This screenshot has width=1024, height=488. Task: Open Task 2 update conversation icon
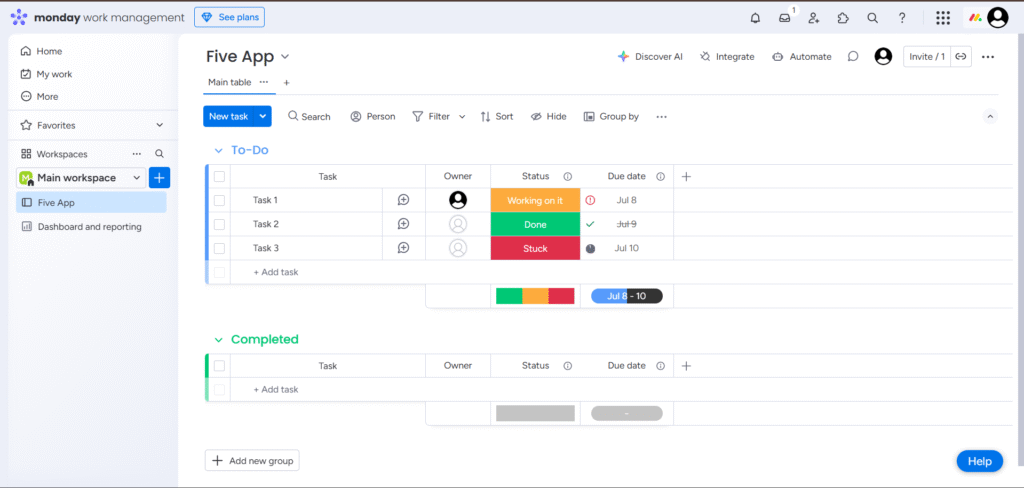tap(404, 224)
